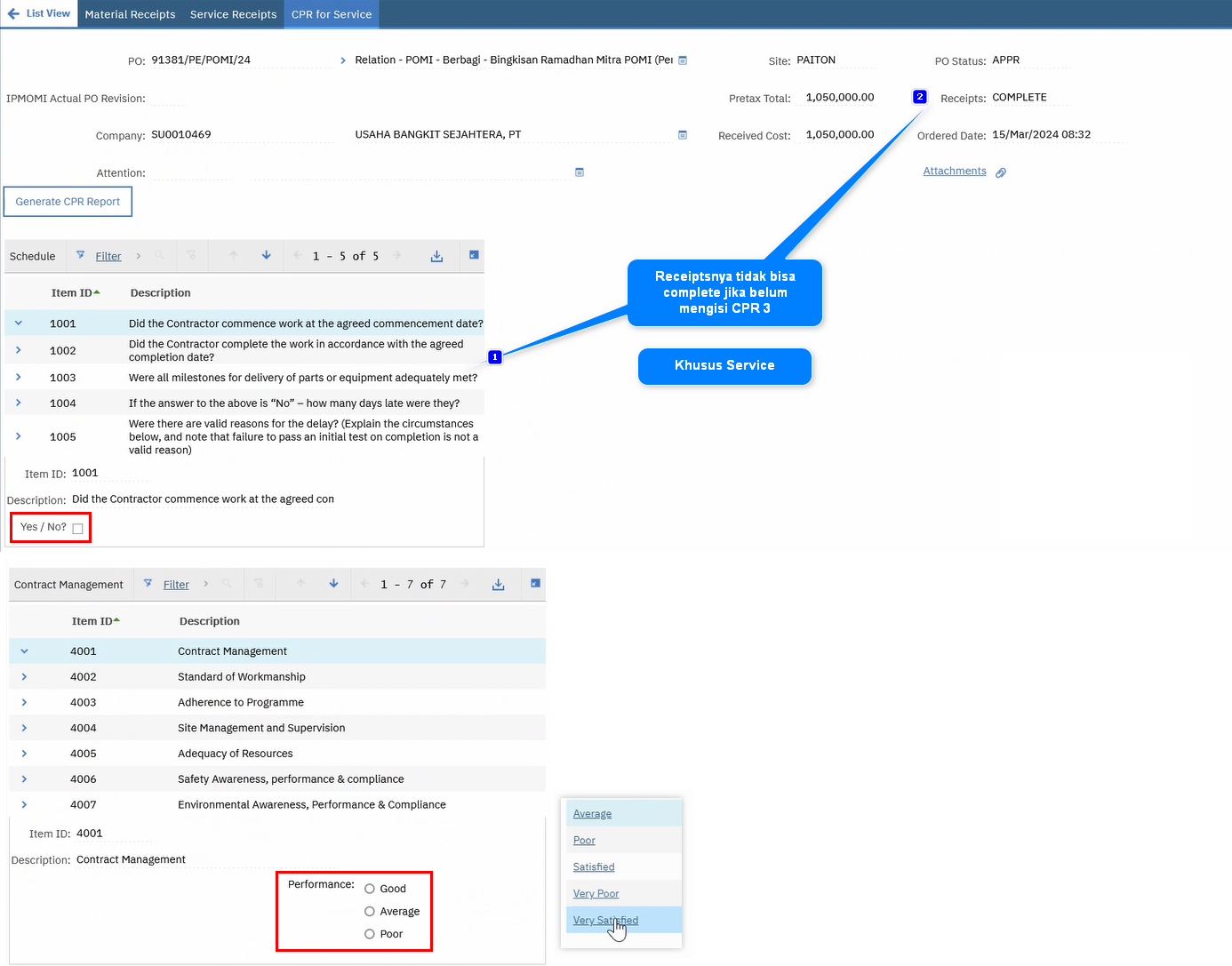Open the detail icon next to Company name

[683, 135]
